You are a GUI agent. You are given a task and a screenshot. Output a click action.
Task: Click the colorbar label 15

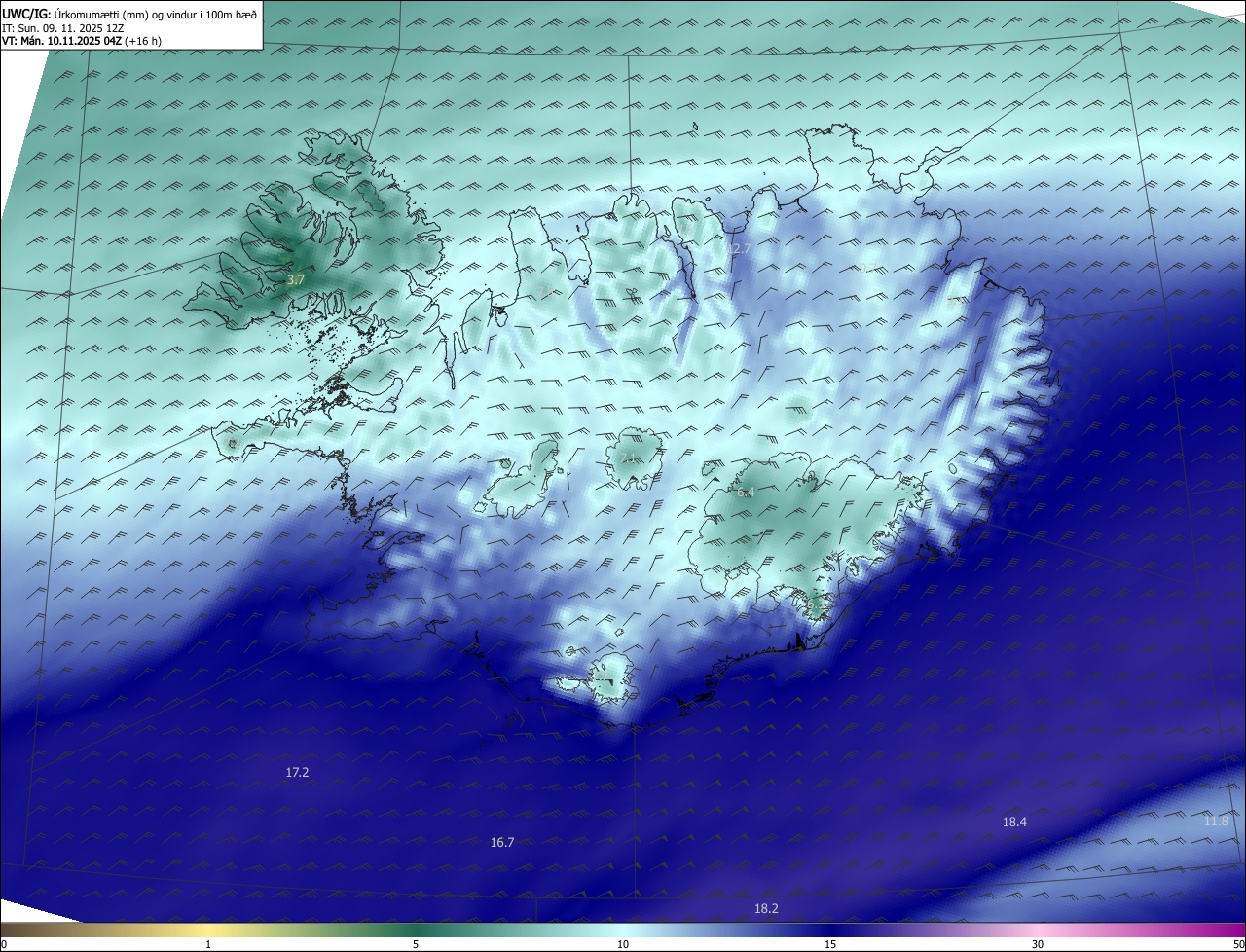pos(830,944)
